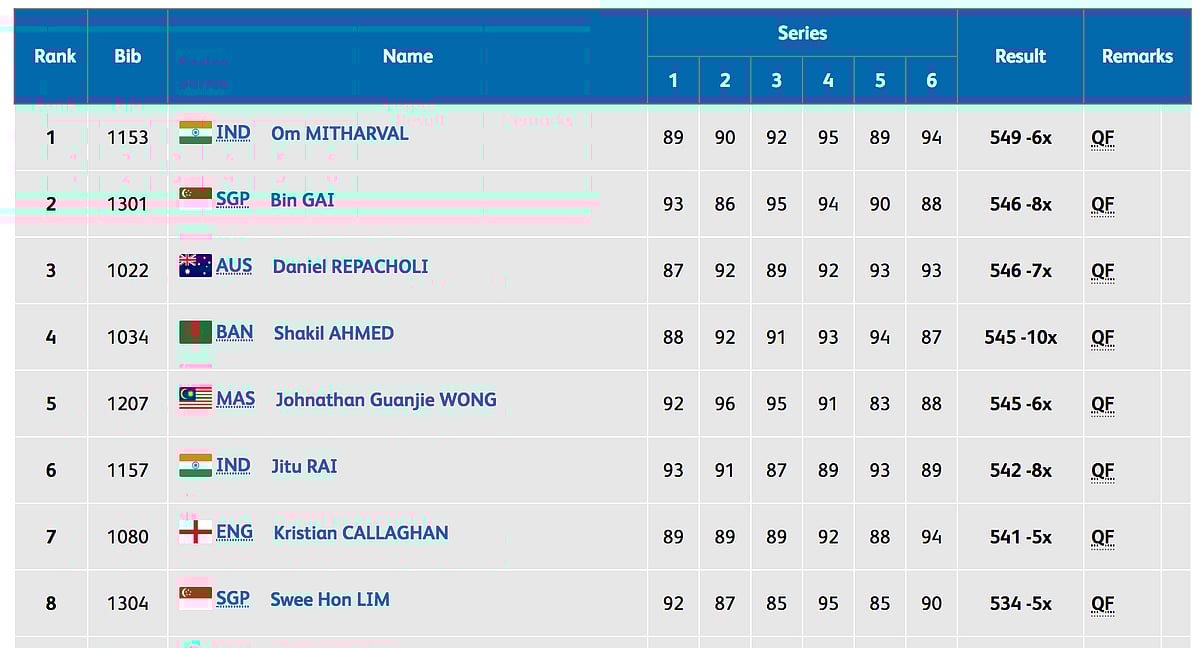Click the Singapore flag beside Swee Hon LIM

[195, 598]
